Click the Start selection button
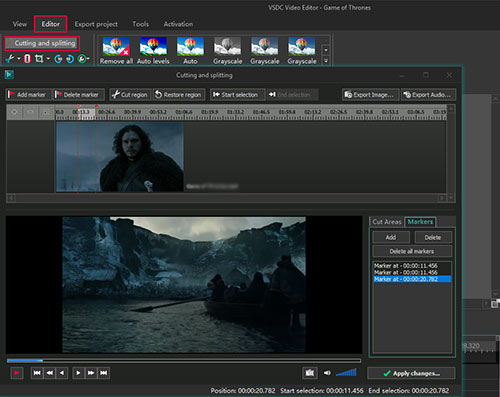The image size is (500, 397). (x=237, y=95)
